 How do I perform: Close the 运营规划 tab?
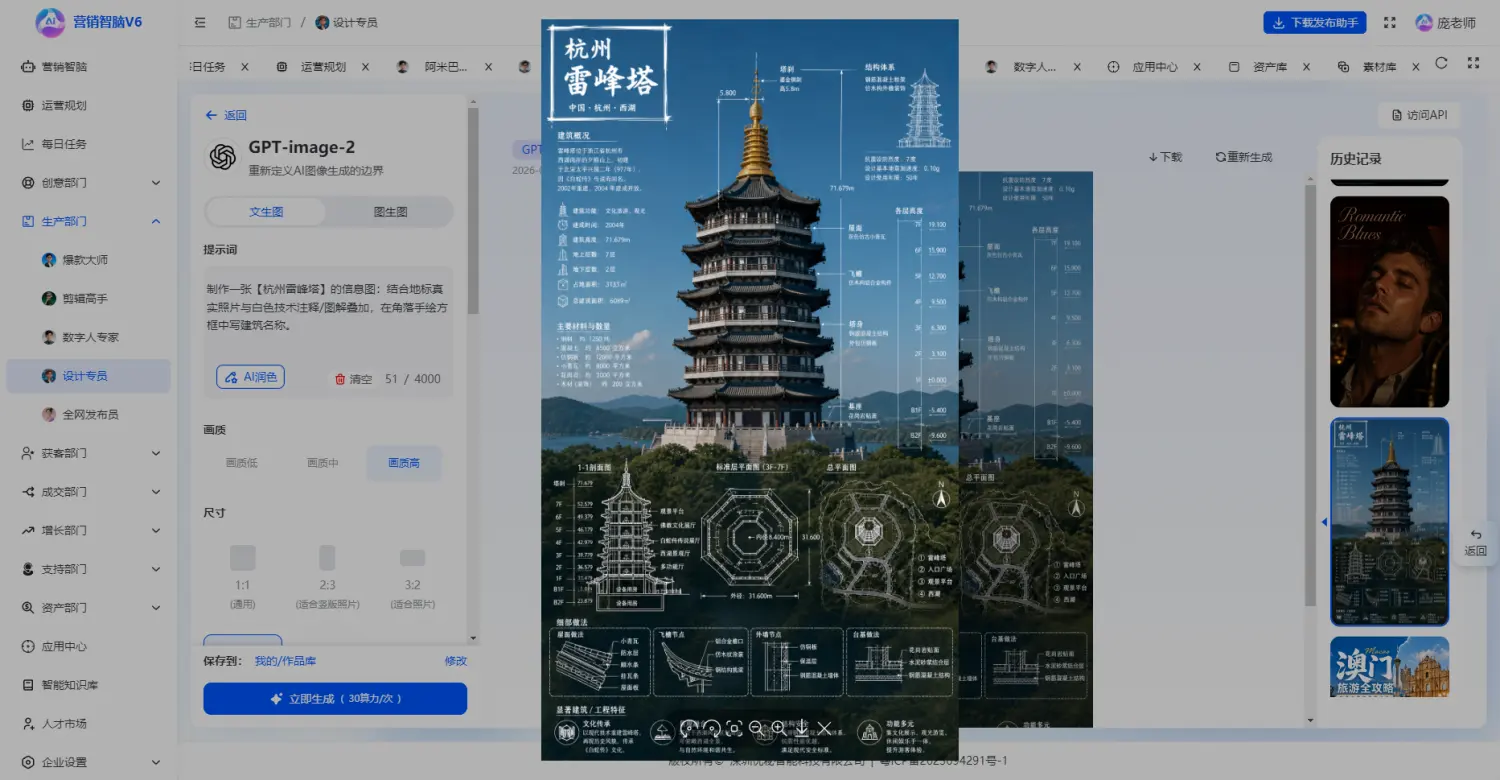point(365,67)
